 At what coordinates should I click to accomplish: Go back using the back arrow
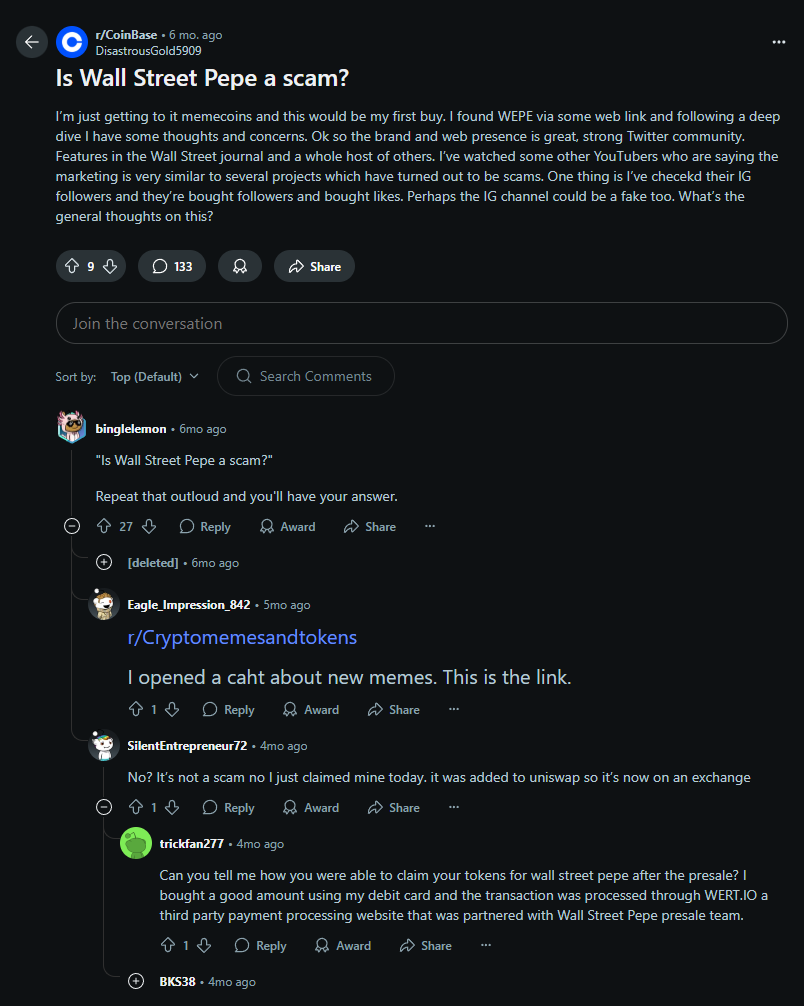pos(31,42)
